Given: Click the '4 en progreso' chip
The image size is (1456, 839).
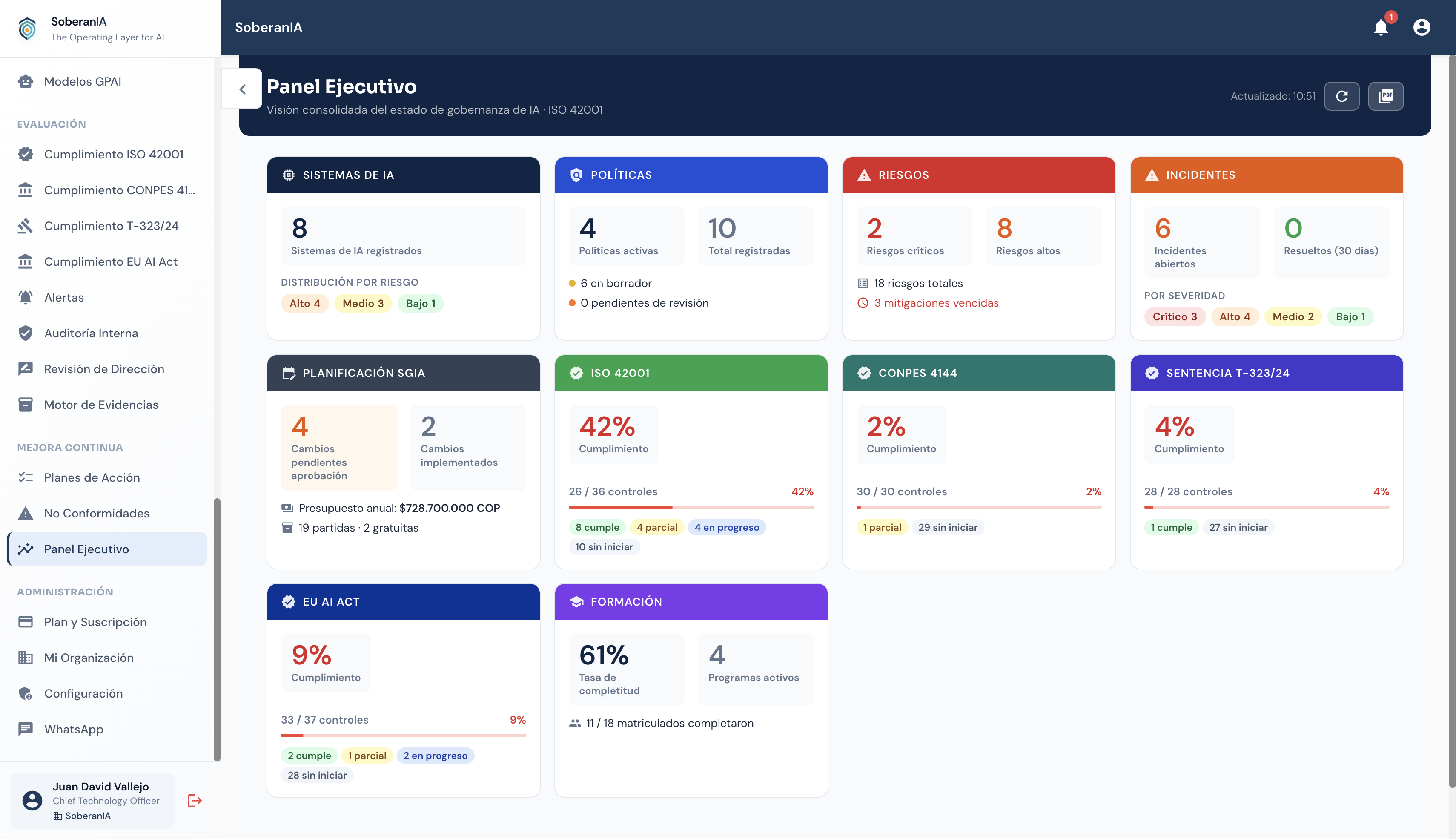Looking at the screenshot, I should click(726, 527).
